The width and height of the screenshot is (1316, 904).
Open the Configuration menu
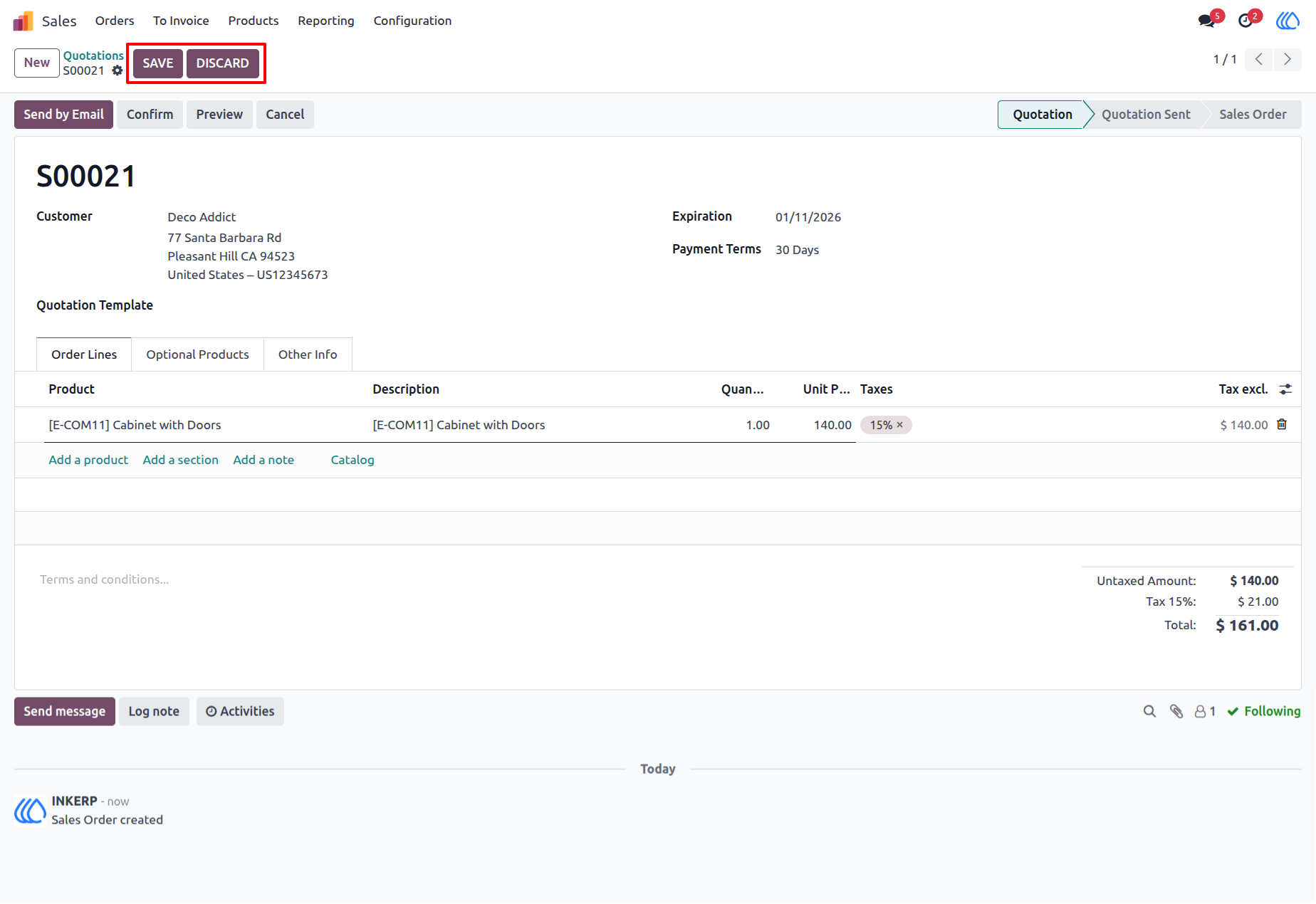(x=412, y=21)
